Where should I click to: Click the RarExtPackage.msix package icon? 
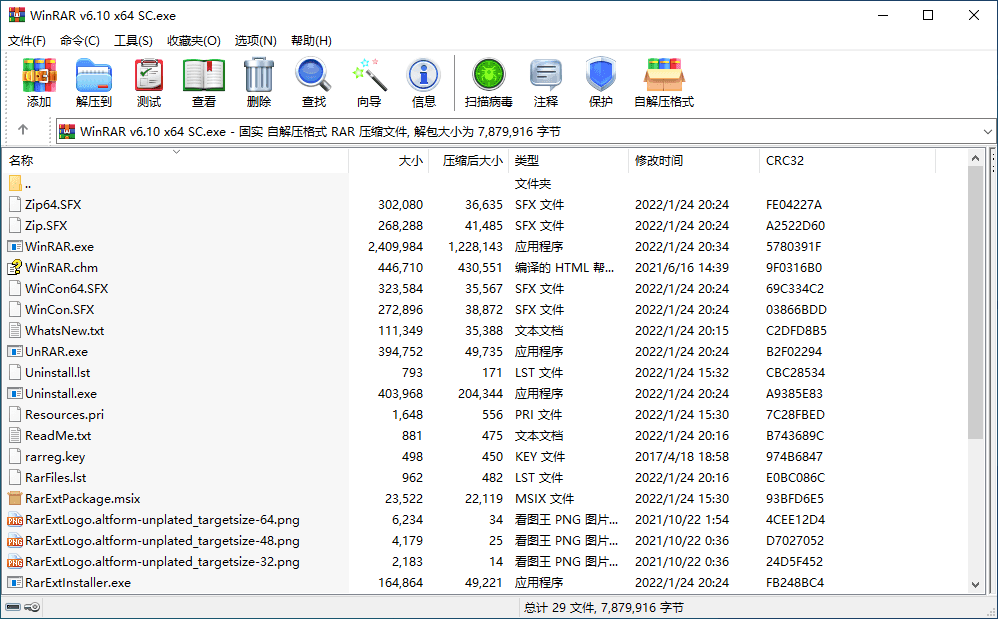point(15,498)
